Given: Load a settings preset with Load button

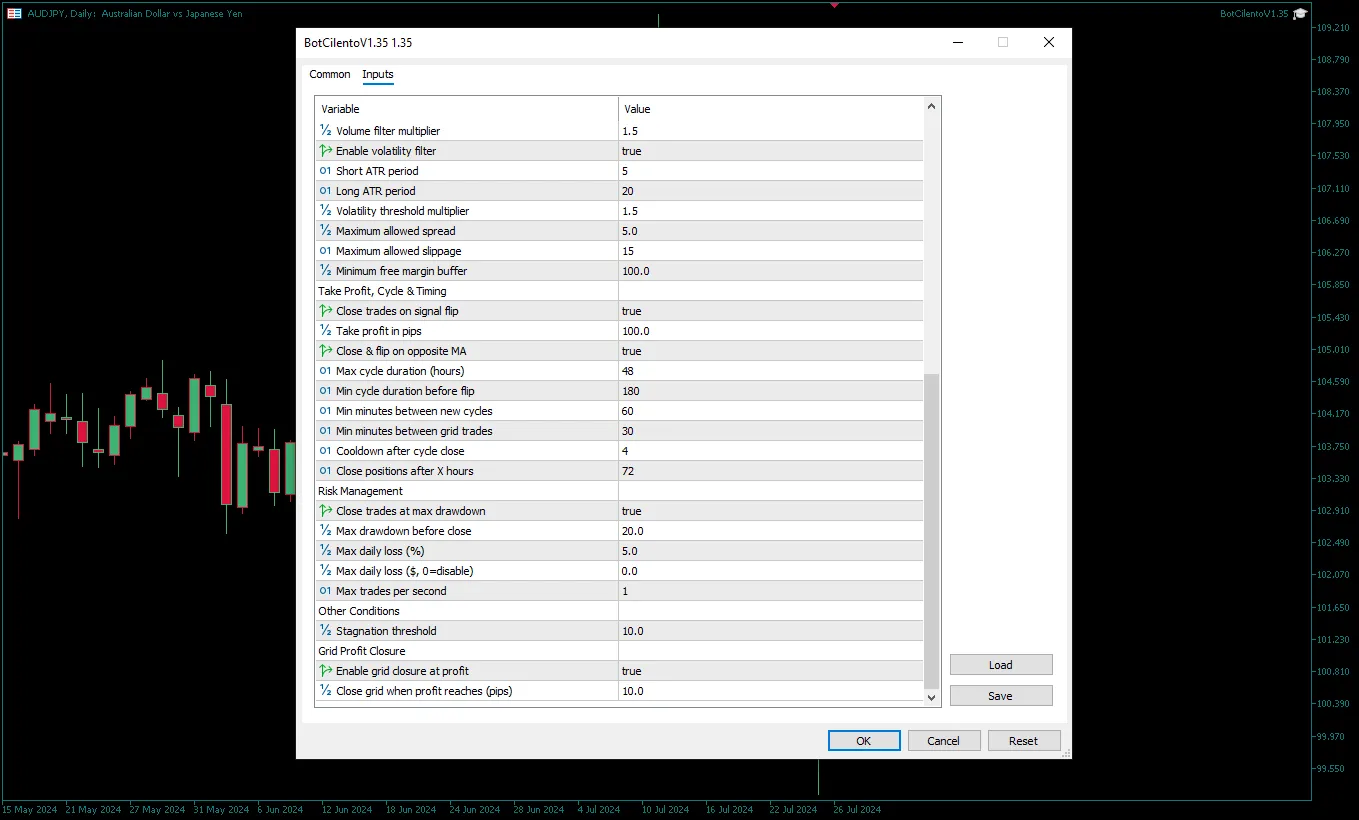Looking at the screenshot, I should pyautogui.click(x=1001, y=665).
